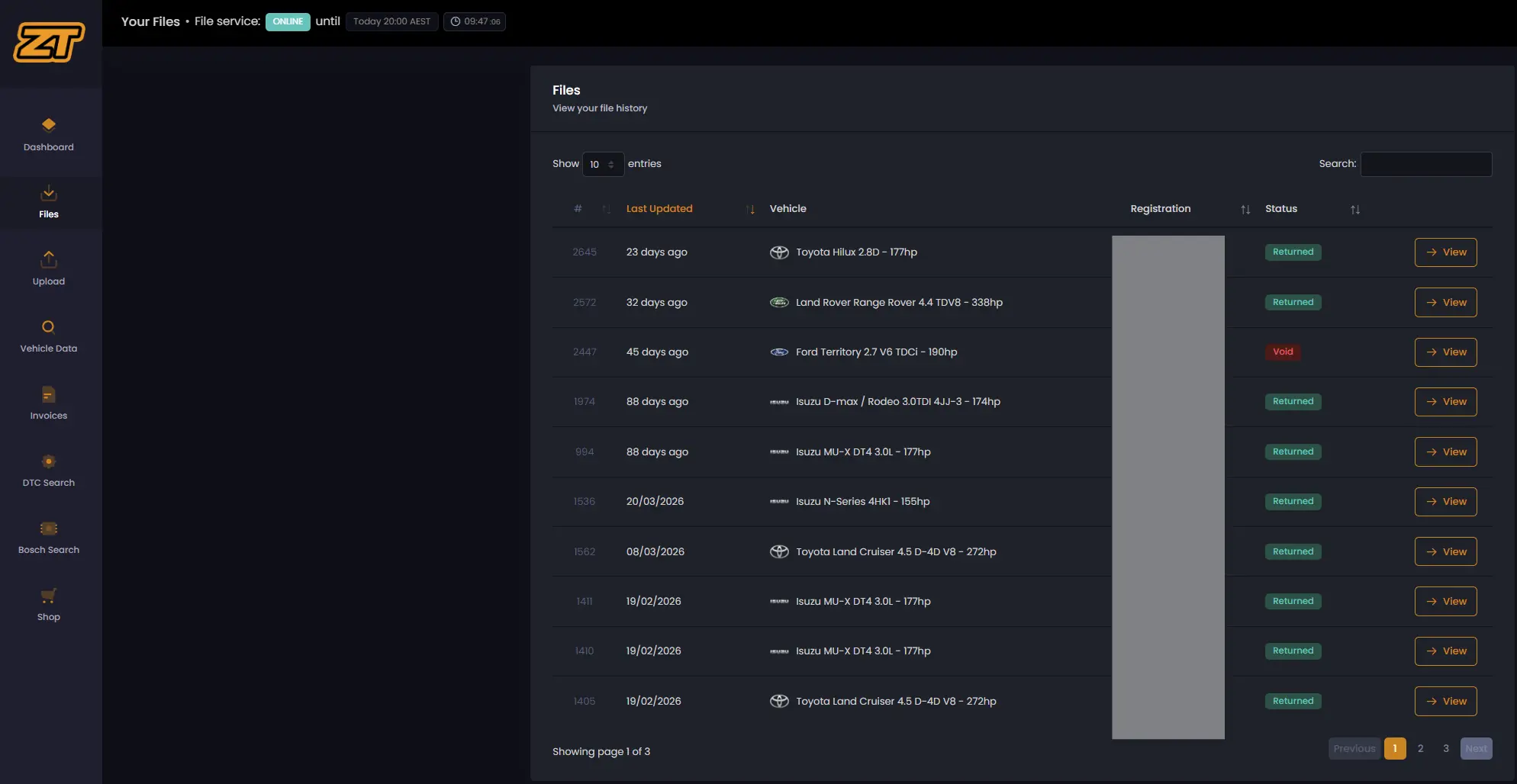The width and height of the screenshot is (1517, 784).
Task: Click the Void status badge
Action: 1283,352
